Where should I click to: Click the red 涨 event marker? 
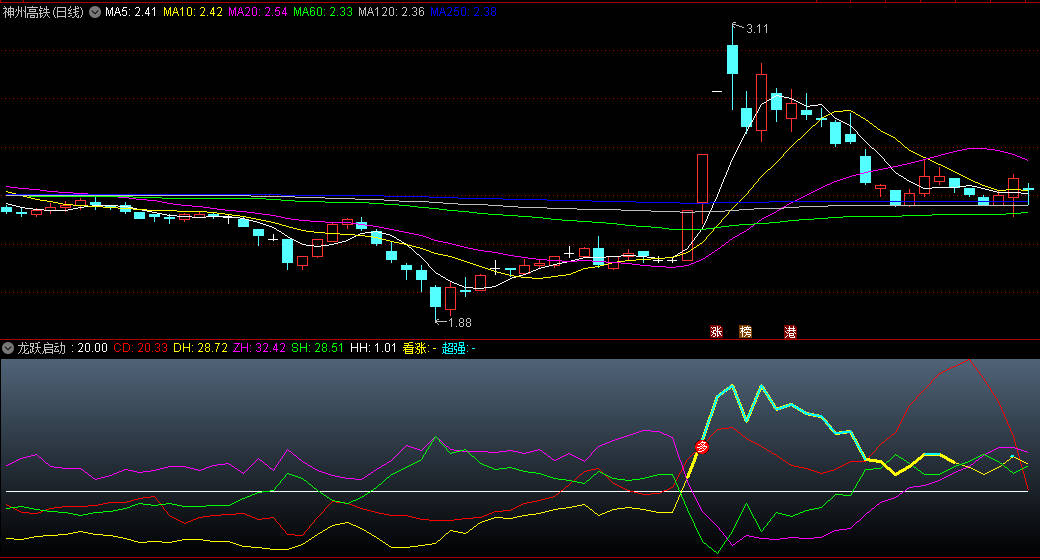[x=716, y=331]
